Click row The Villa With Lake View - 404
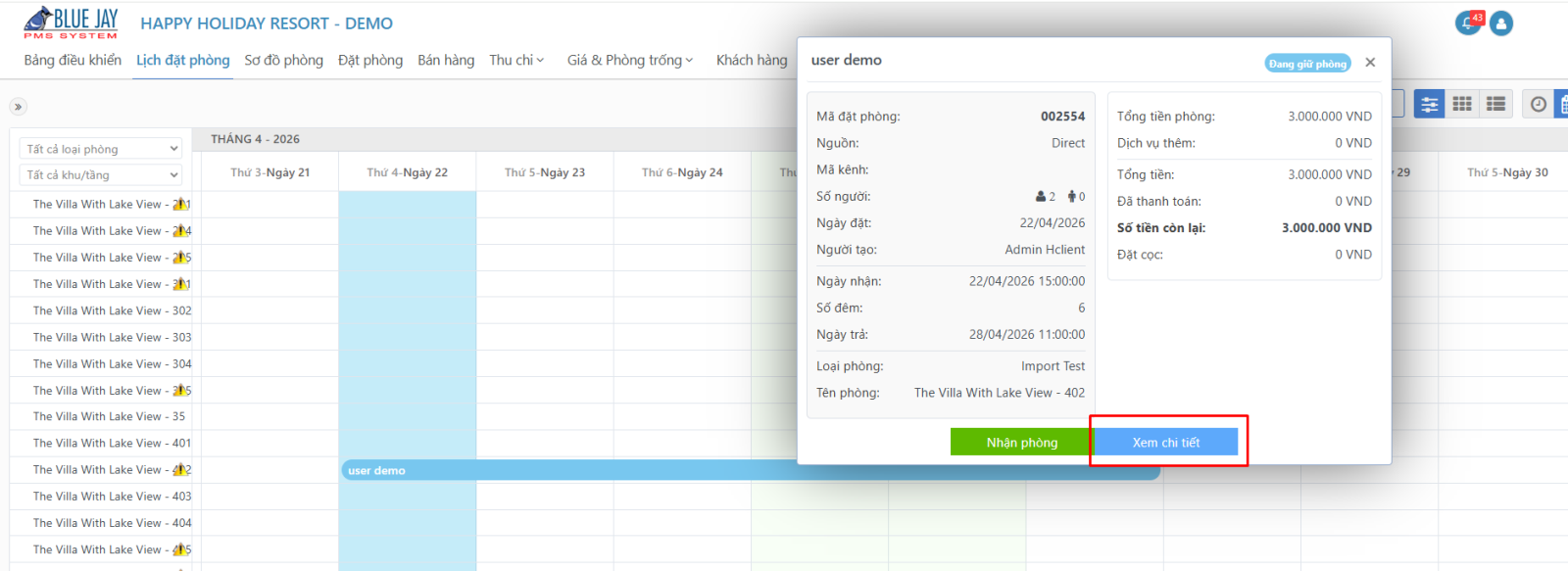This screenshot has width=1568, height=571. click(x=112, y=523)
